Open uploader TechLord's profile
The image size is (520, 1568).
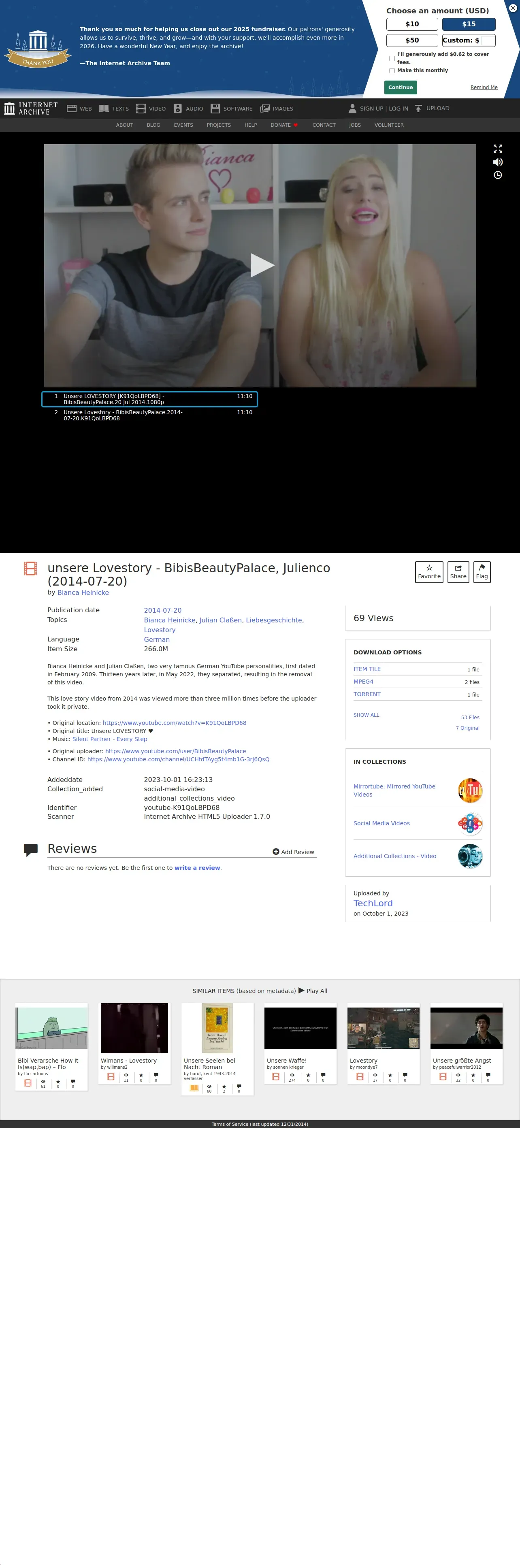[x=373, y=903]
